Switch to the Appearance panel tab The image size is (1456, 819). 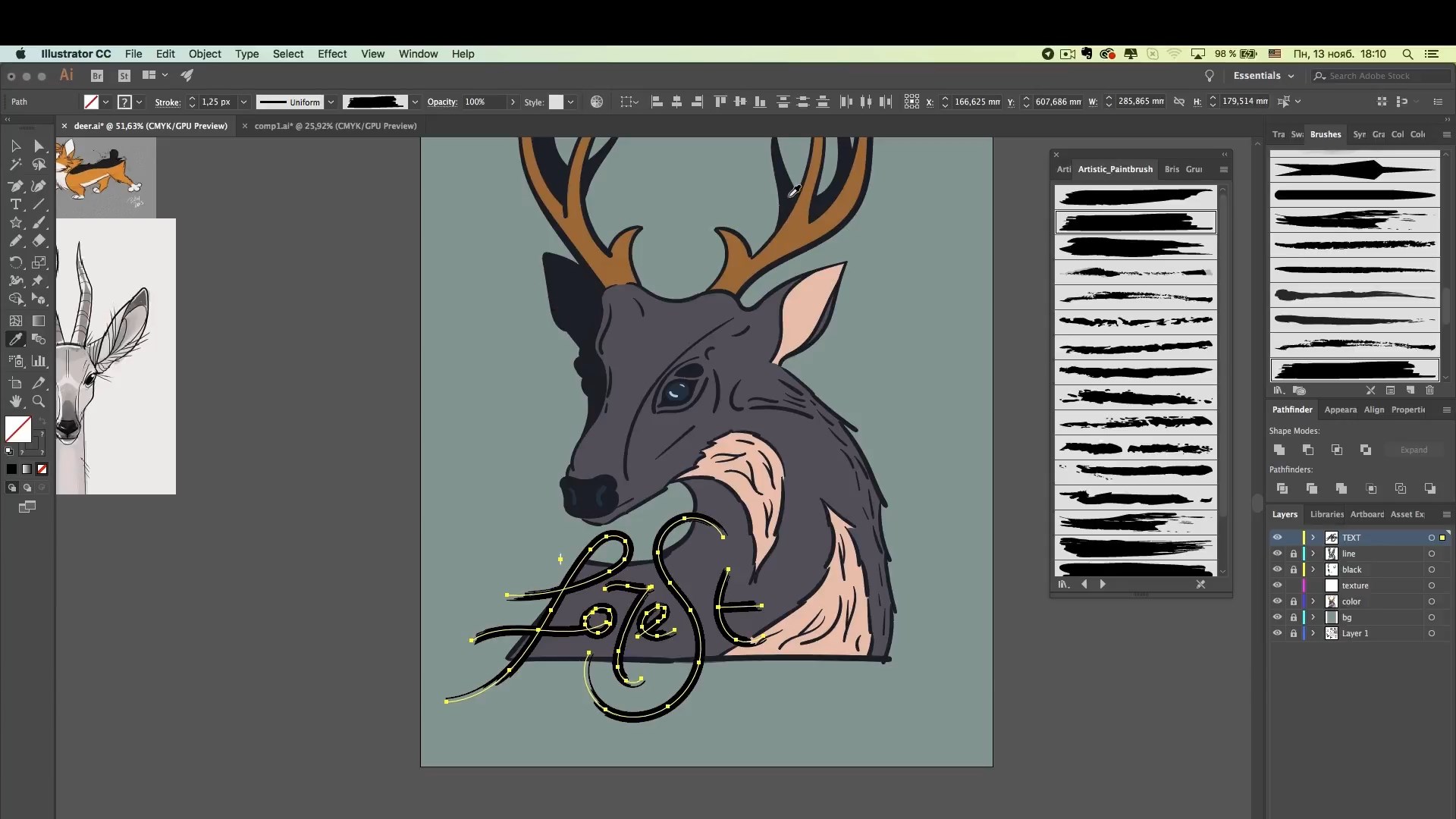click(x=1340, y=409)
